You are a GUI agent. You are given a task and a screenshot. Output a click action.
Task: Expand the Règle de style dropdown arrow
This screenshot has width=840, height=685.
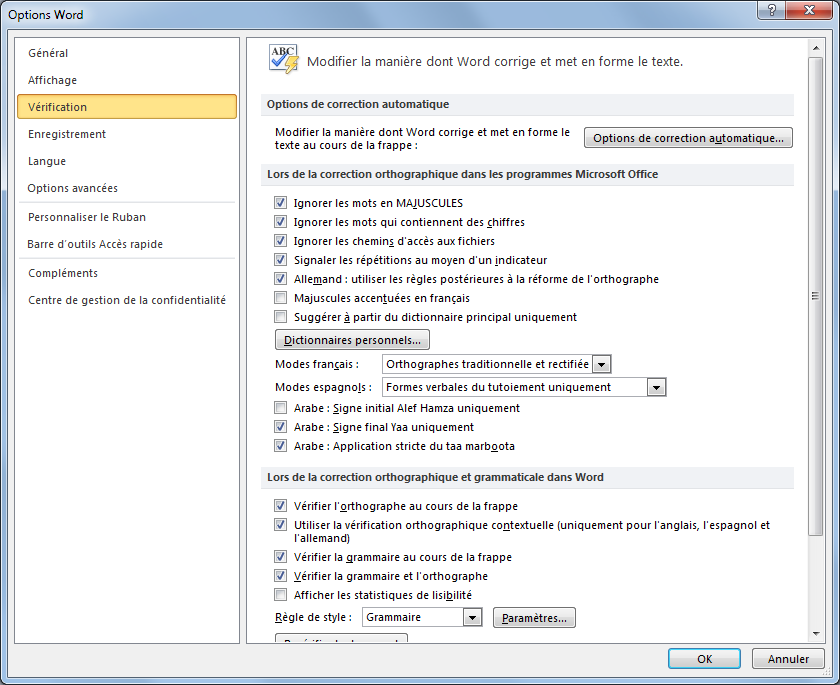point(472,618)
